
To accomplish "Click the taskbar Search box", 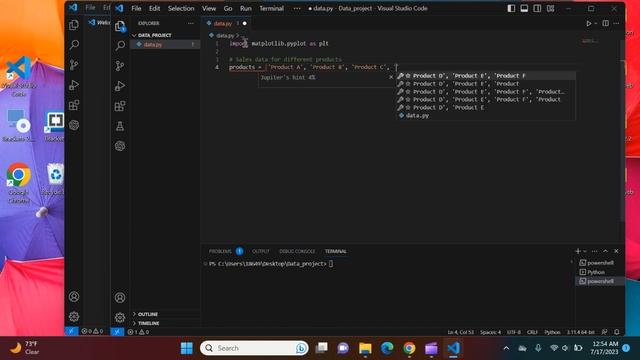I will coord(254,348).
